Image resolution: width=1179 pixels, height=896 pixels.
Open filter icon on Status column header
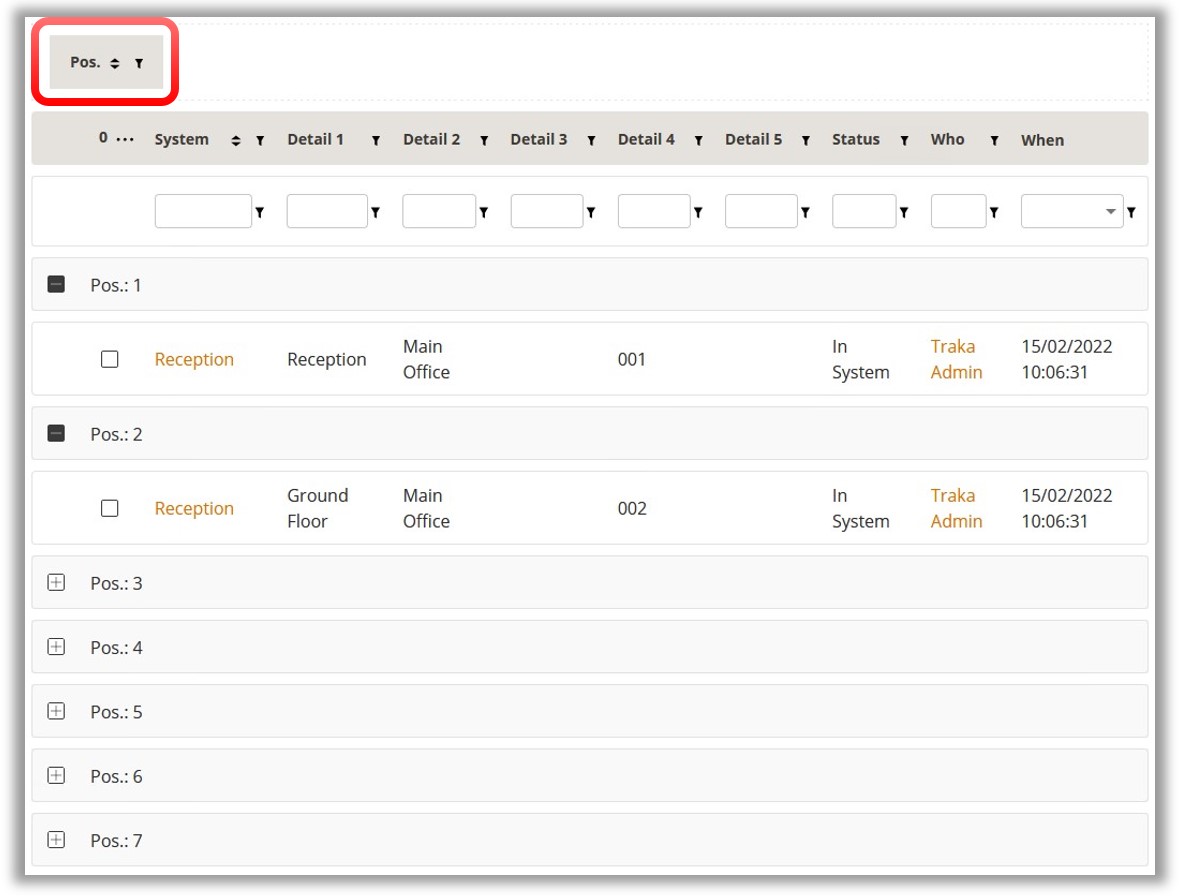904,141
